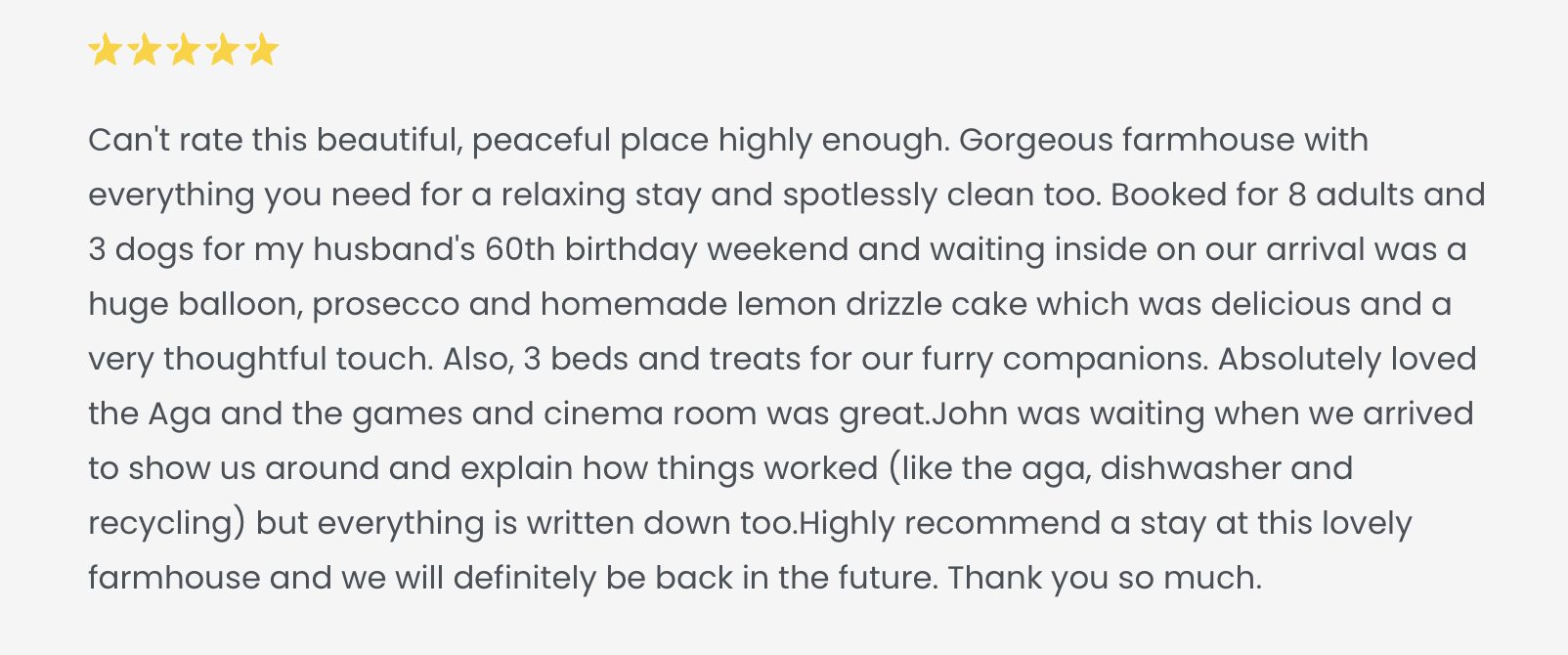Click the word "recycling)" in the review
Viewport: 1568px width, 655px height.
click(166, 523)
